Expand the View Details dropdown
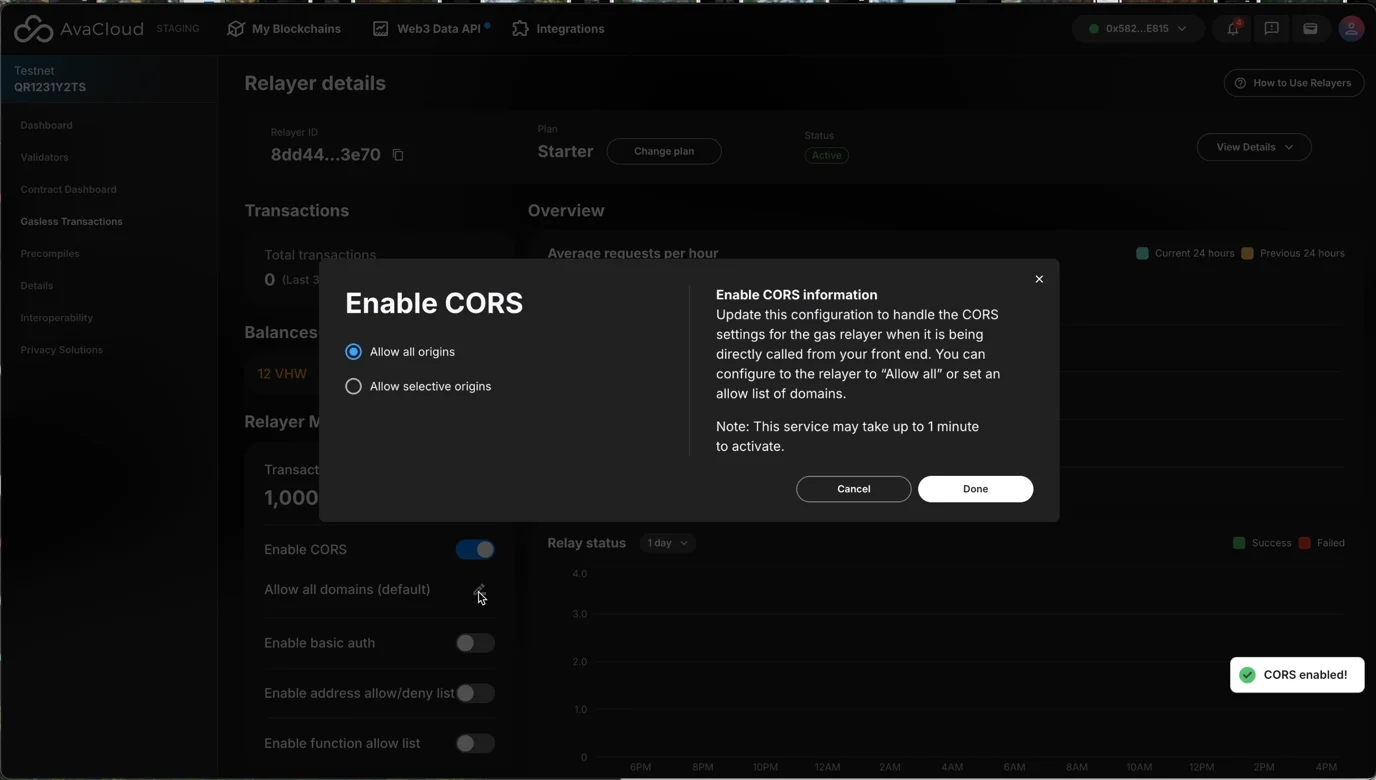 click(x=1254, y=147)
